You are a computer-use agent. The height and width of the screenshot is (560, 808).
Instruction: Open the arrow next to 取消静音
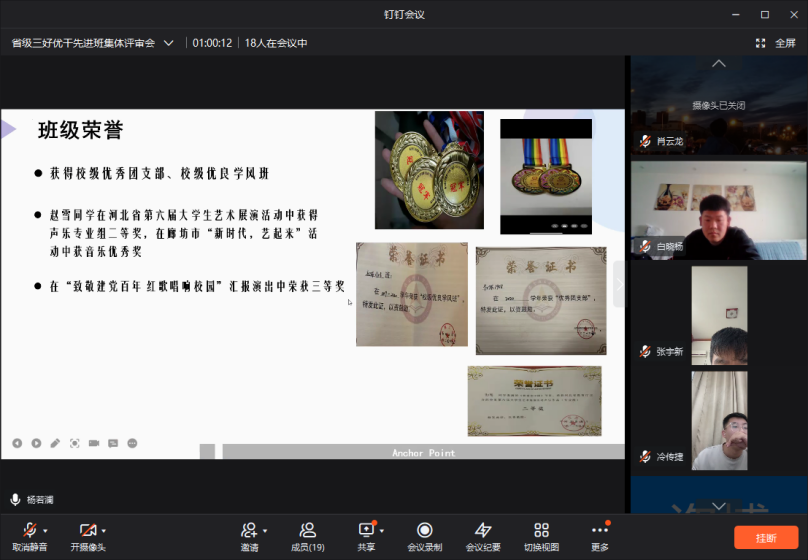pos(46,530)
